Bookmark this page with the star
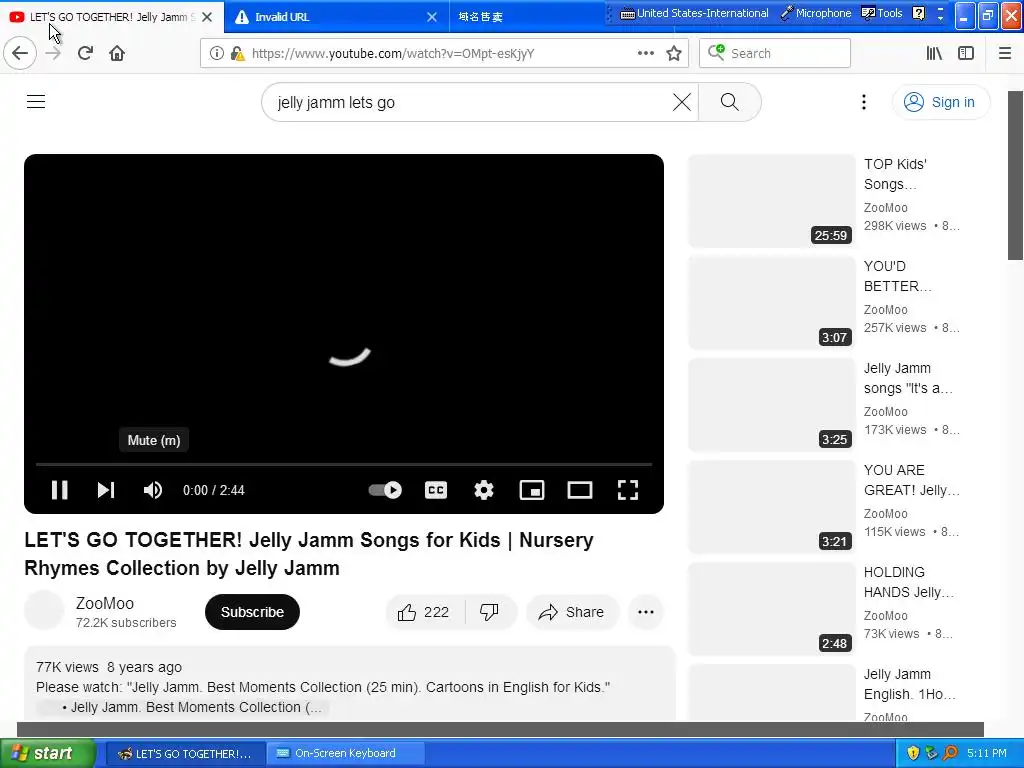This screenshot has width=1024, height=768. pos(674,54)
